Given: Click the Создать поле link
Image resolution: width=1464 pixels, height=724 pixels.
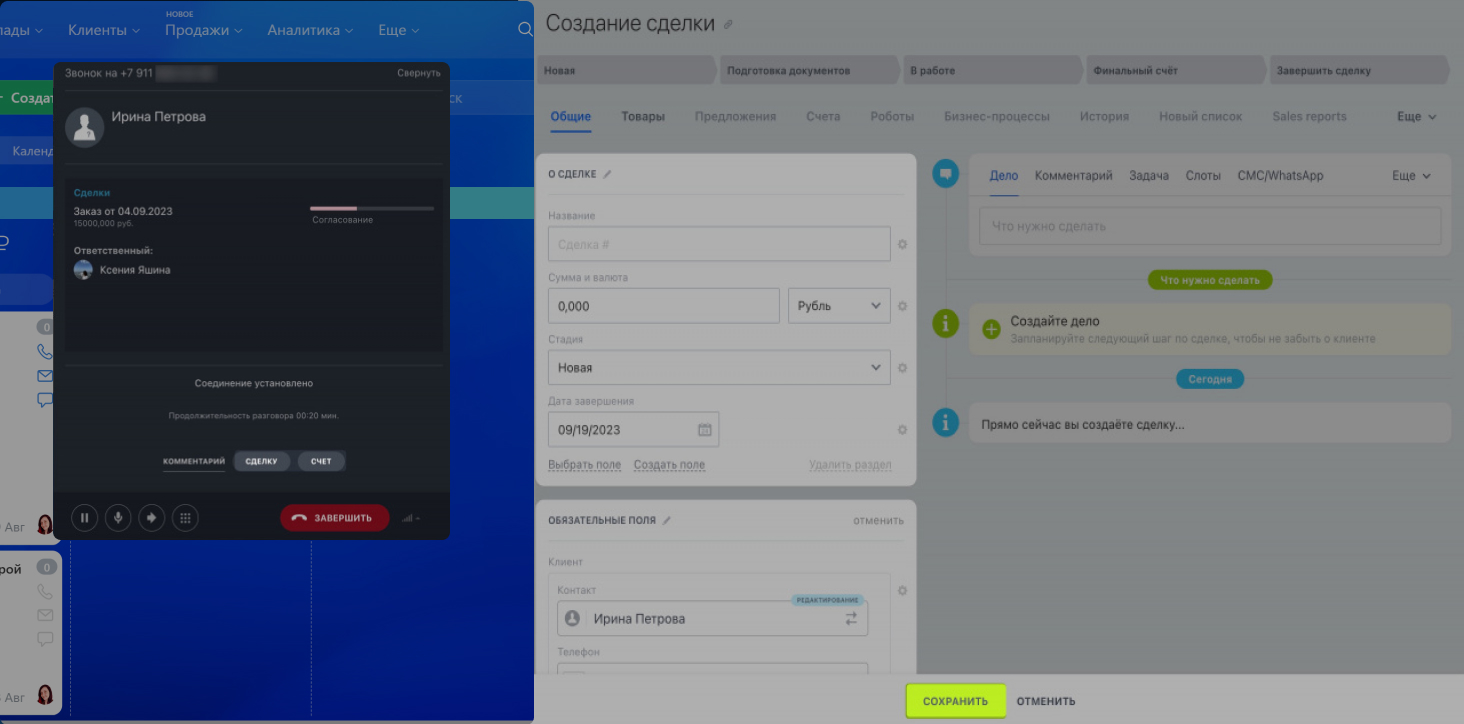Looking at the screenshot, I should click(x=669, y=465).
